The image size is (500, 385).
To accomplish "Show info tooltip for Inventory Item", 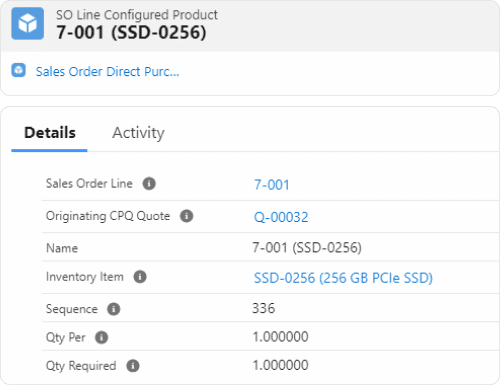I will [x=140, y=277].
